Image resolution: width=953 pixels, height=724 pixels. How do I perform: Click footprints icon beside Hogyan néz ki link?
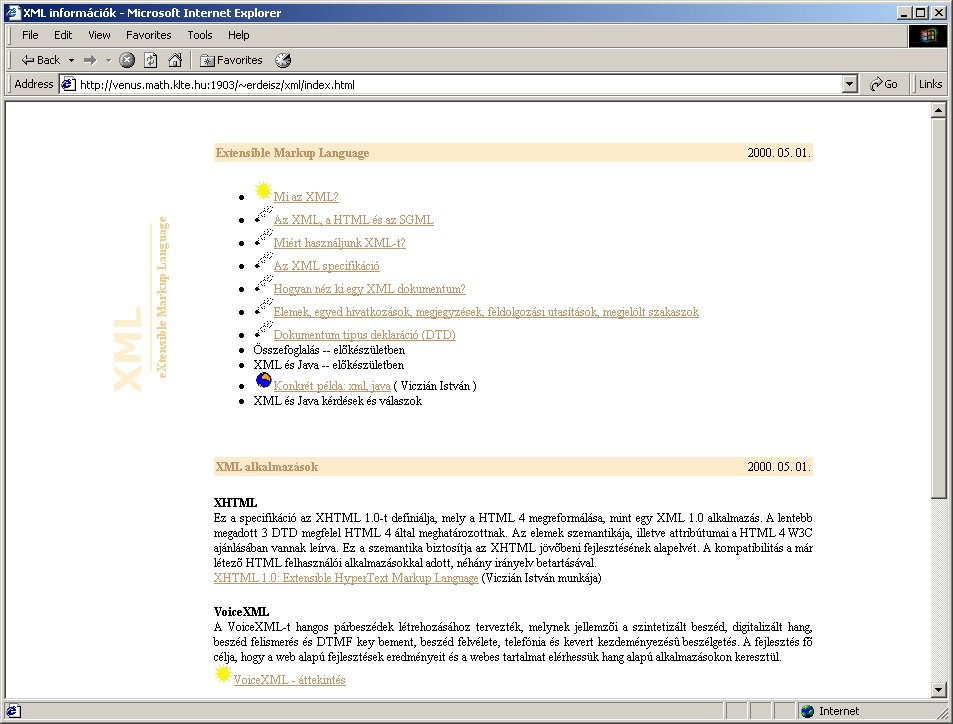pos(263,284)
